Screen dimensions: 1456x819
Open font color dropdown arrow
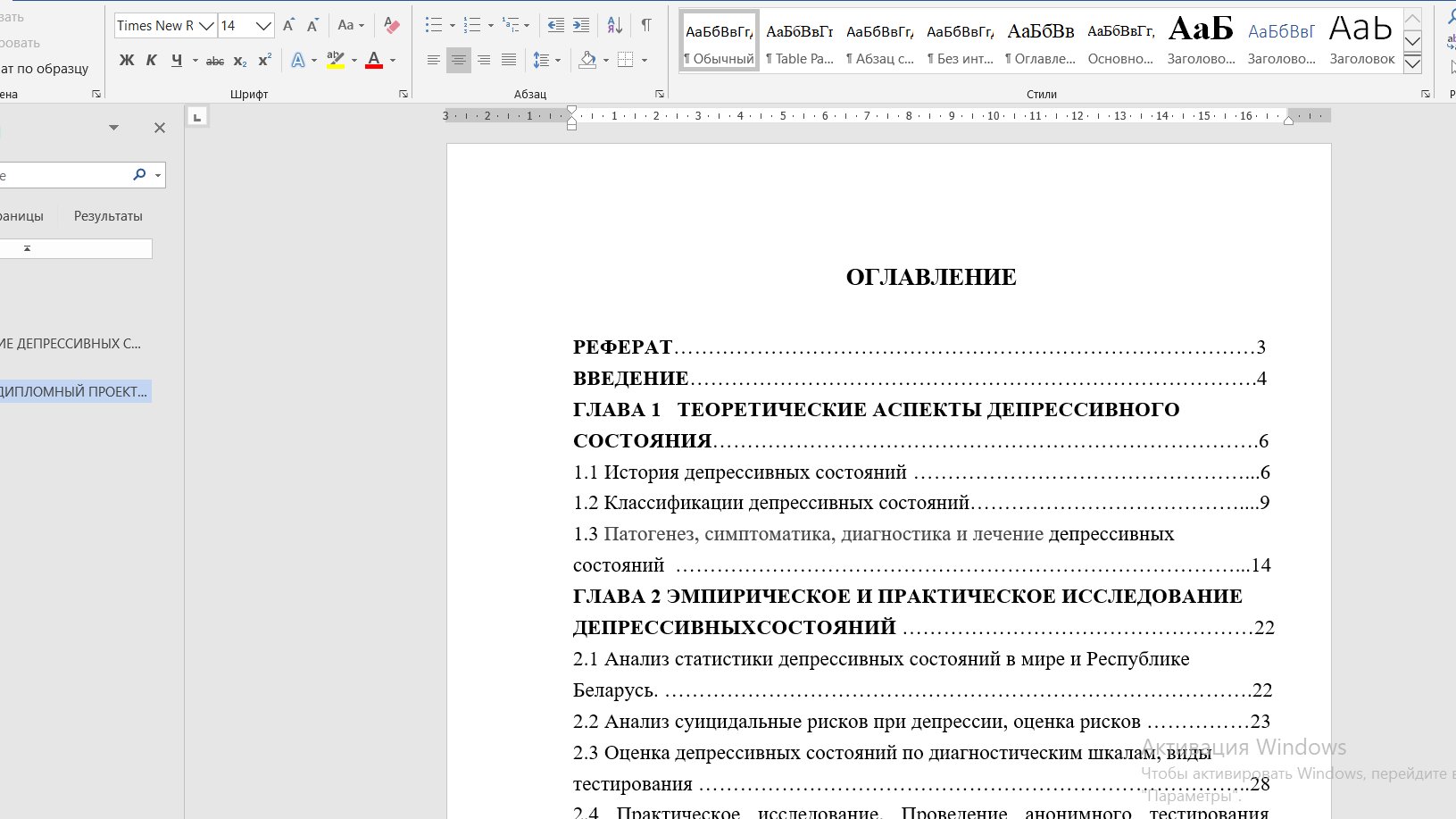click(x=393, y=61)
